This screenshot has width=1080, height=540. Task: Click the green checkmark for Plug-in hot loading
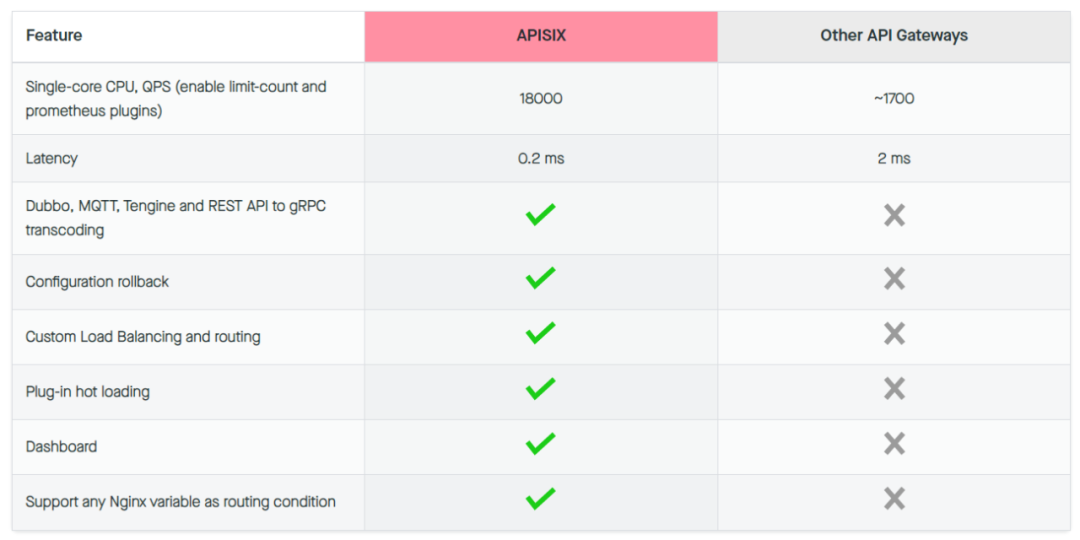click(x=541, y=388)
